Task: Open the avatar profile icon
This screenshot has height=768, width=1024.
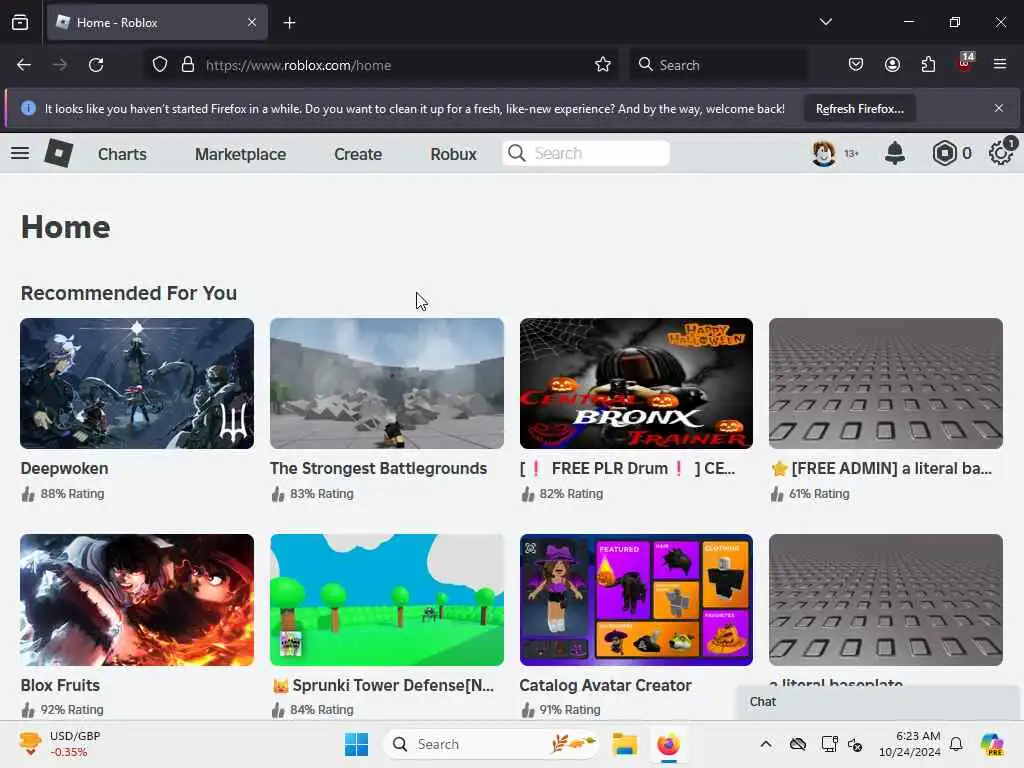Action: [824, 153]
